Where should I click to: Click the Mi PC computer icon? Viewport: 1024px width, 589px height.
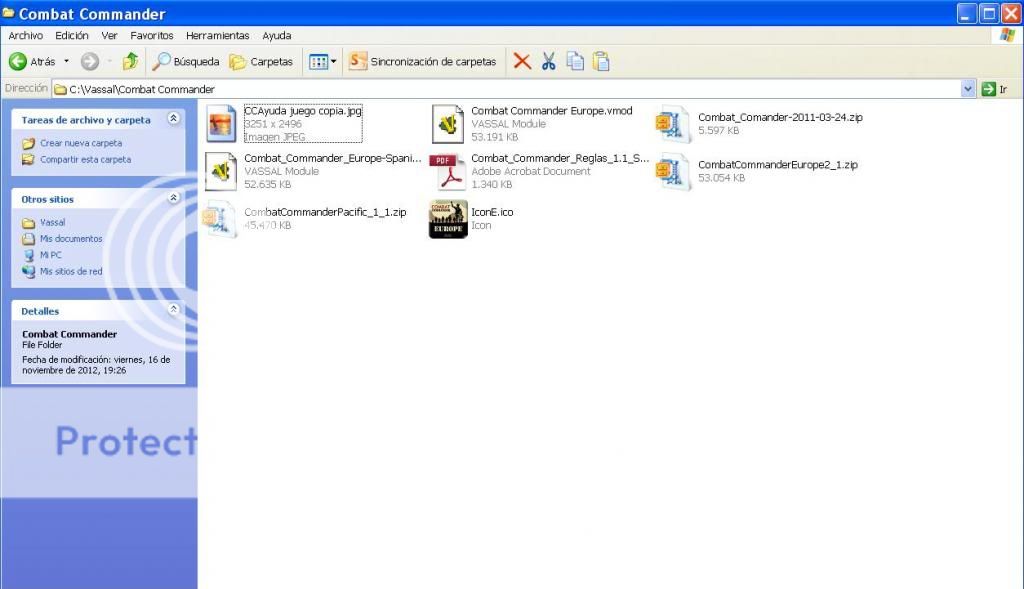[28, 255]
